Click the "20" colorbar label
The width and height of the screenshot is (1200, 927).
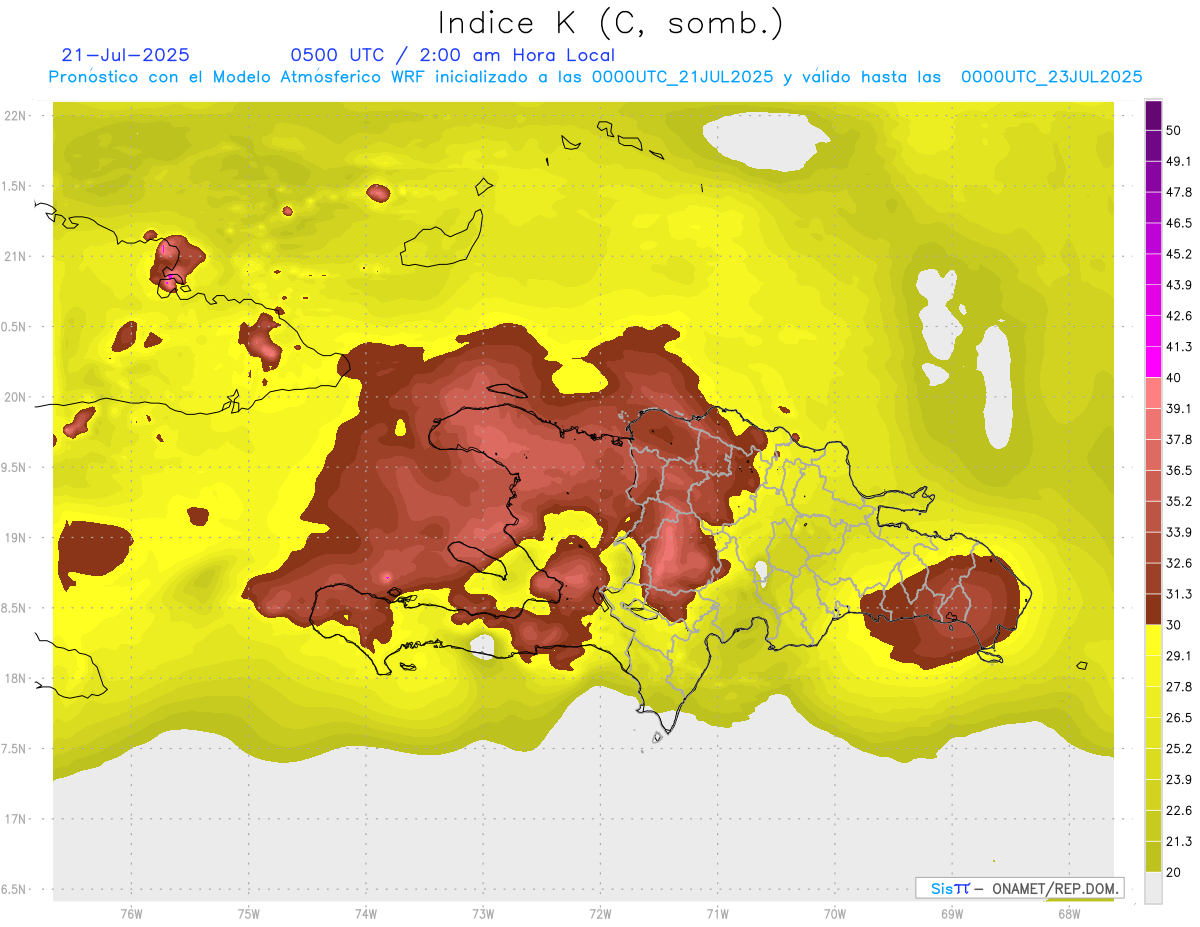coord(1174,872)
